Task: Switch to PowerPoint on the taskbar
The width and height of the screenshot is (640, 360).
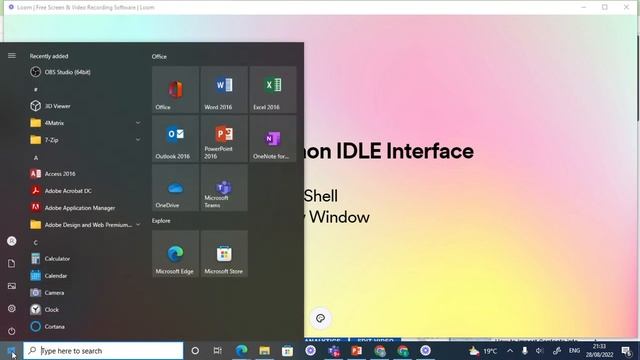Action: pyautogui.click(x=357, y=351)
